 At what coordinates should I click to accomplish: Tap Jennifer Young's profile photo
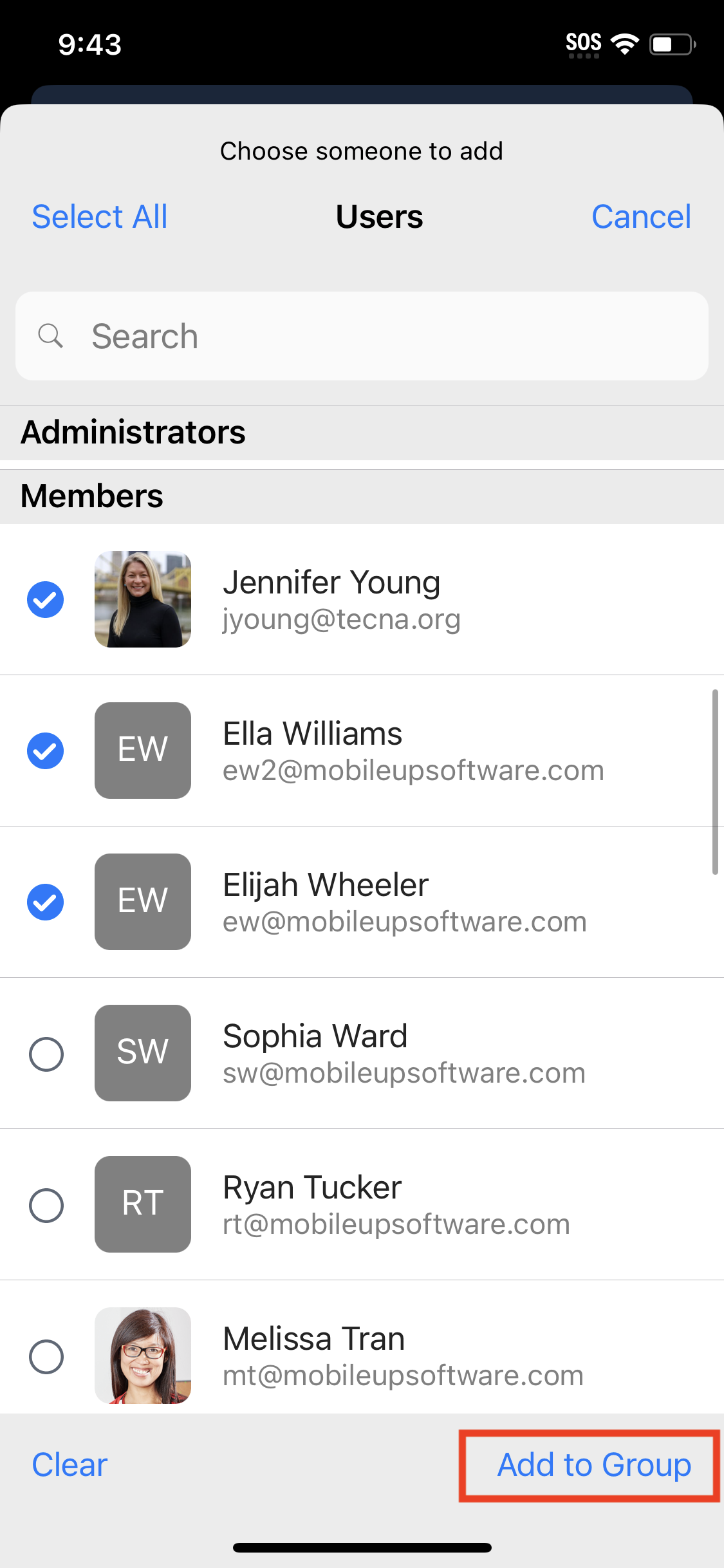[x=143, y=599]
